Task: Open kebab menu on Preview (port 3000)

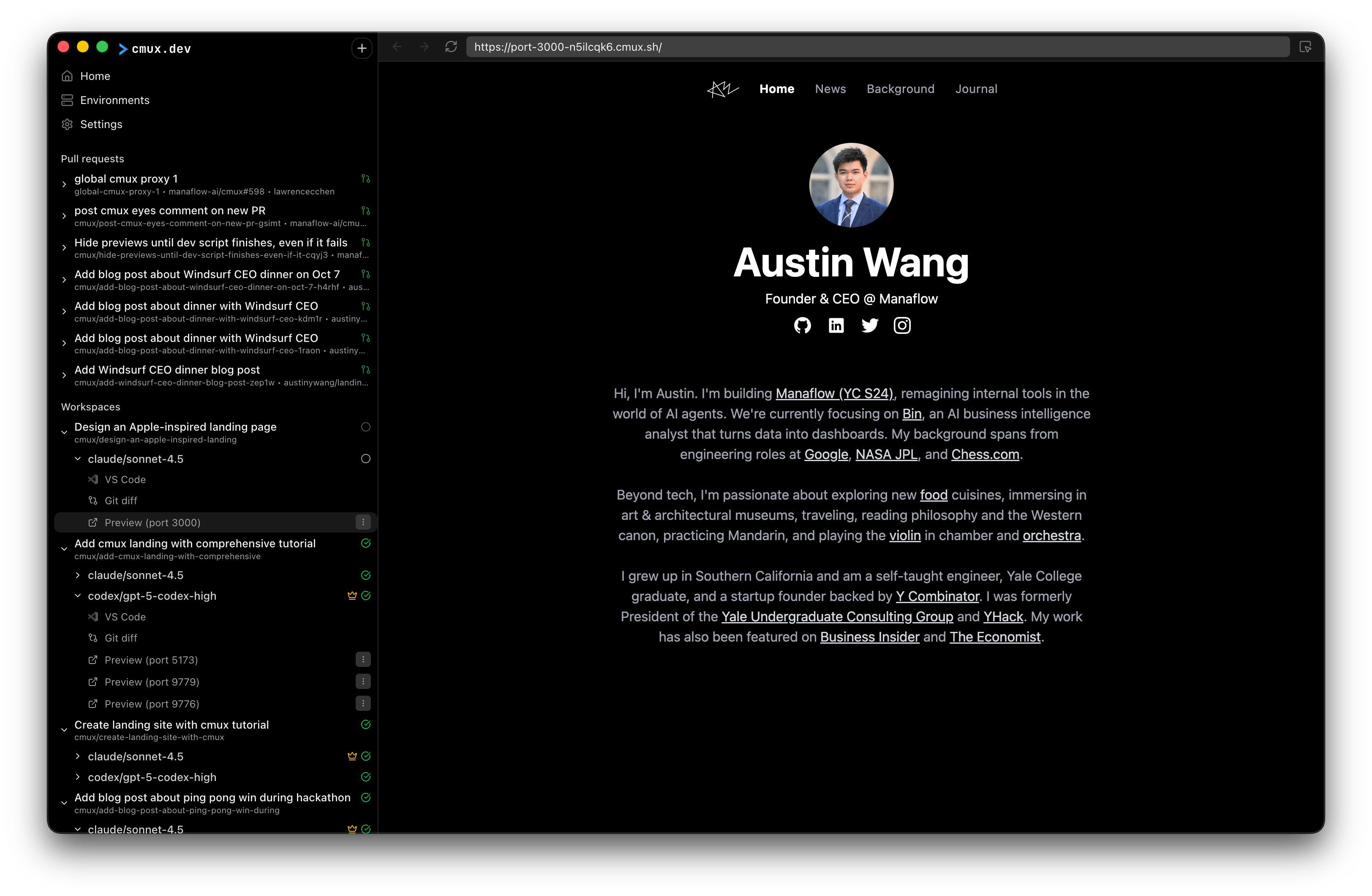Action: point(363,522)
